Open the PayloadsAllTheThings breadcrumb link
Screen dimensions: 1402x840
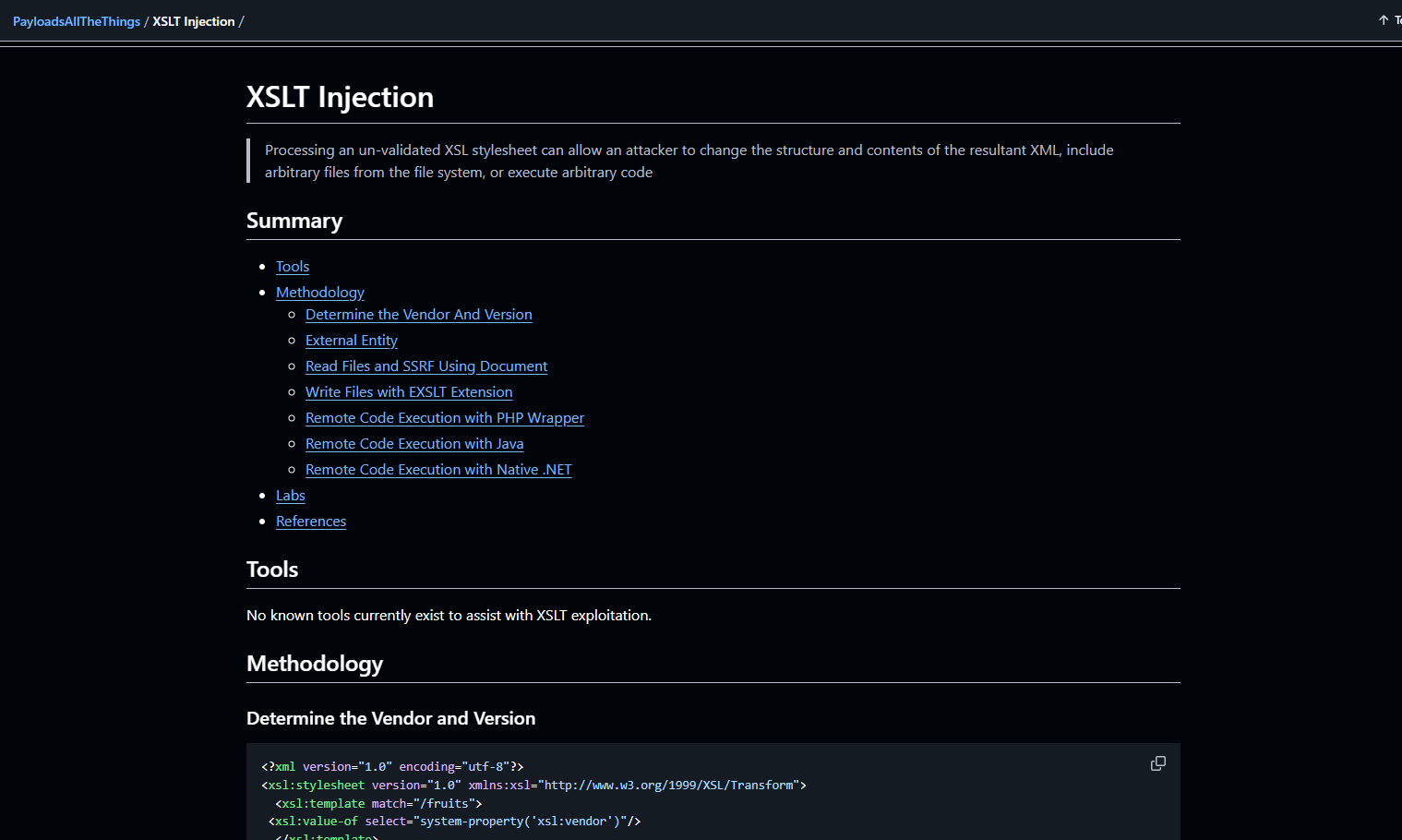(76, 20)
